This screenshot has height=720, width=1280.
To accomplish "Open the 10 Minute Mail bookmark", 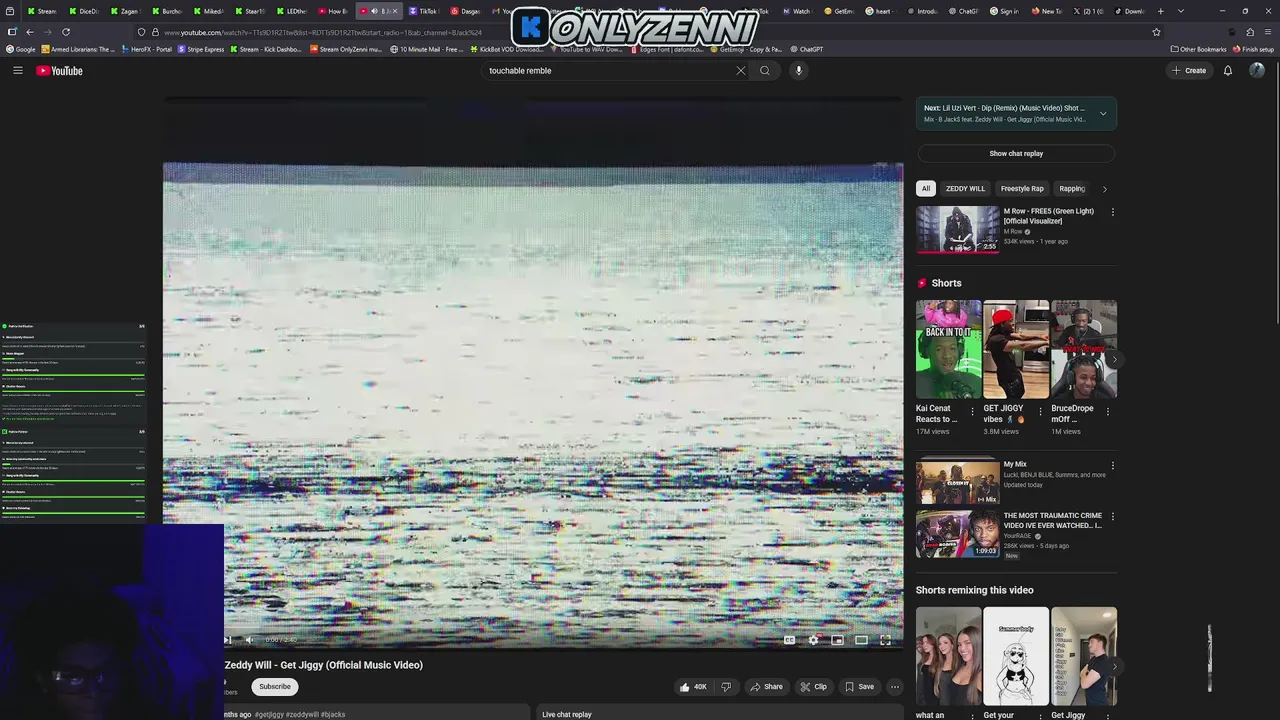I will pos(427,49).
